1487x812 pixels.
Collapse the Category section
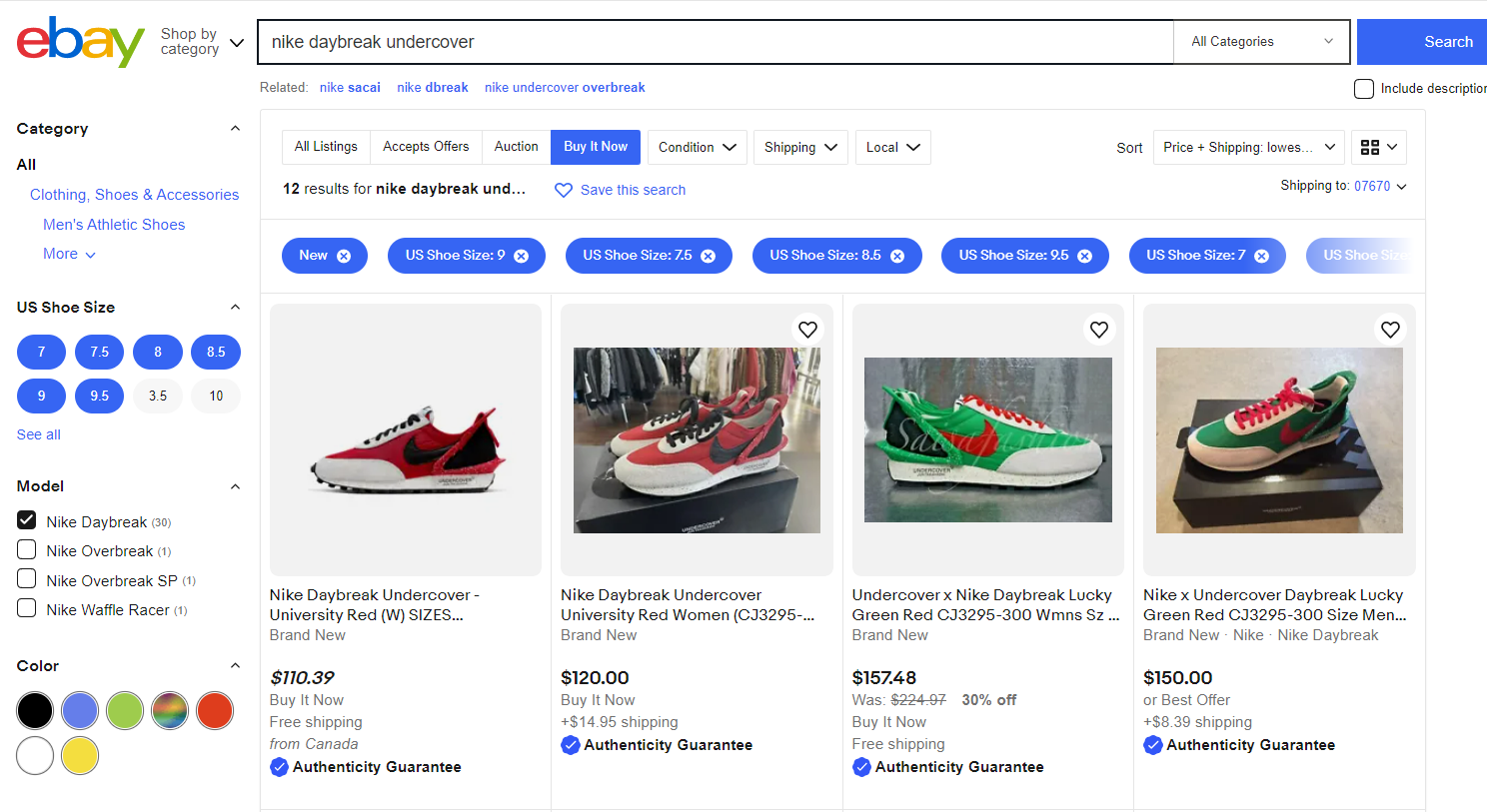tap(235, 128)
